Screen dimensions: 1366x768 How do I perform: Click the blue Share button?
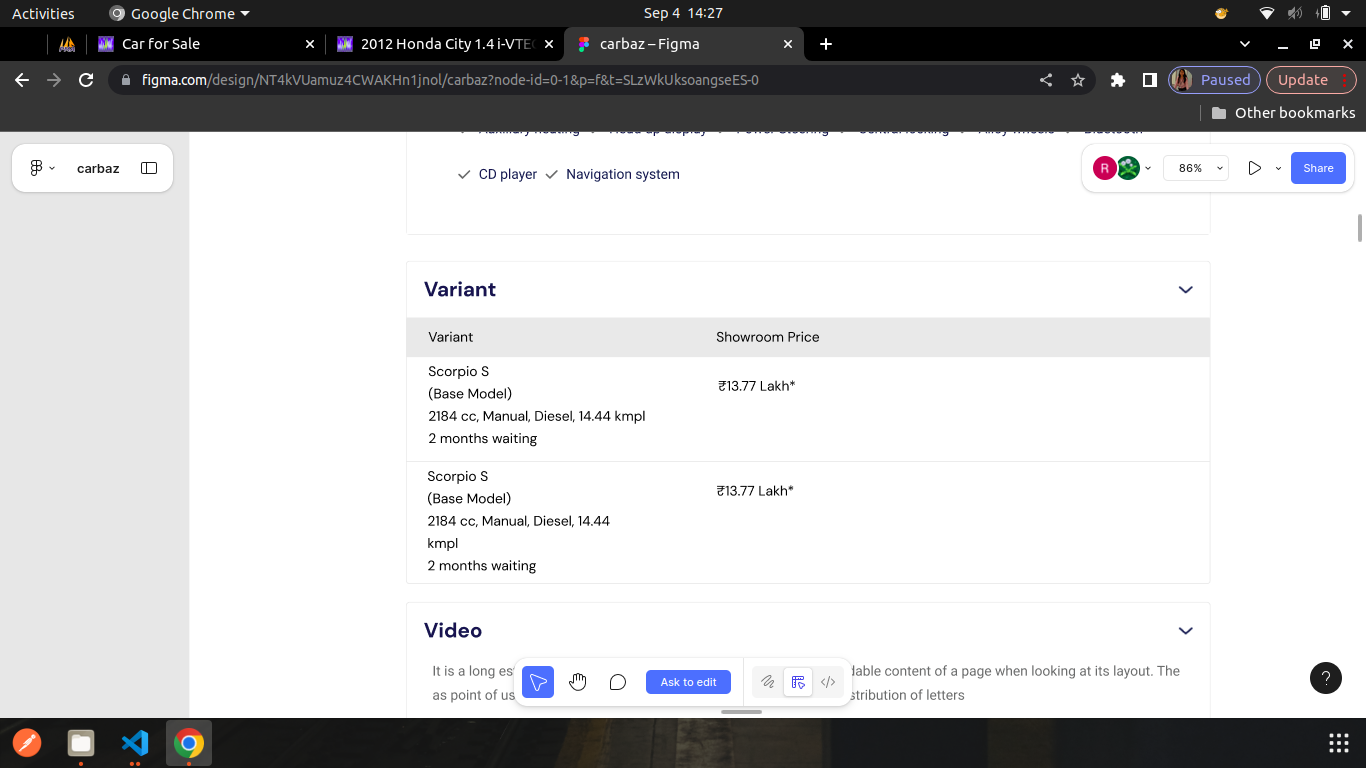1318,168
